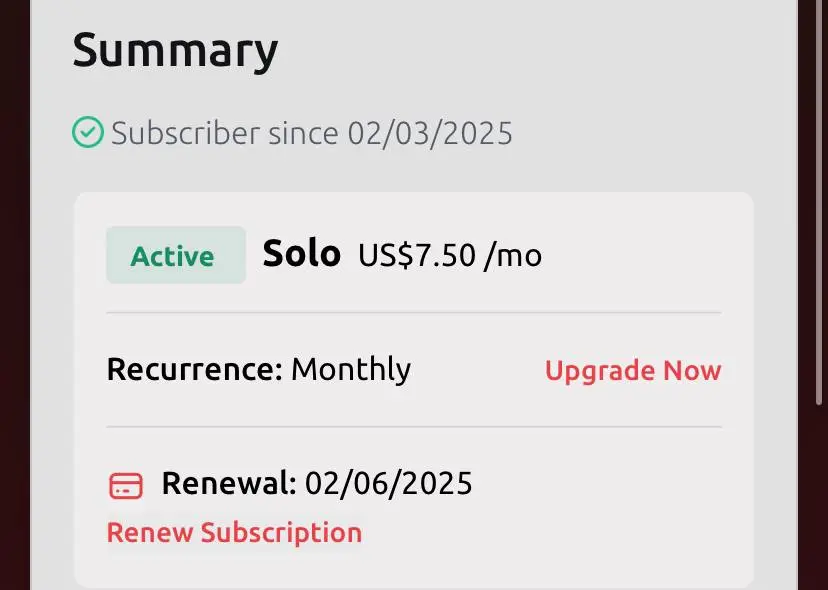Click the 02/03/2025 subscription start date
Image resolution: width=828 pixels, height=590 pixels.
(430, 134)
